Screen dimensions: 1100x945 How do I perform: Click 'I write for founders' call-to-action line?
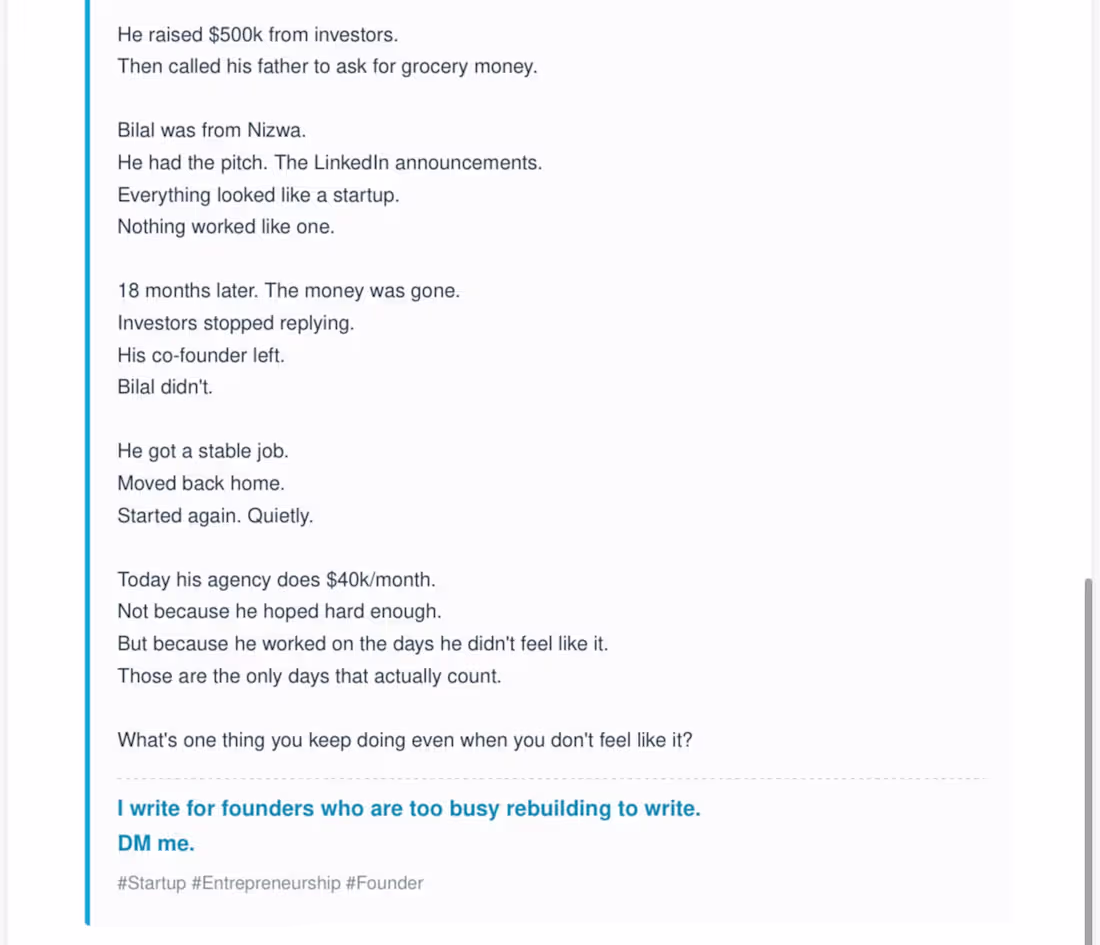409,808
